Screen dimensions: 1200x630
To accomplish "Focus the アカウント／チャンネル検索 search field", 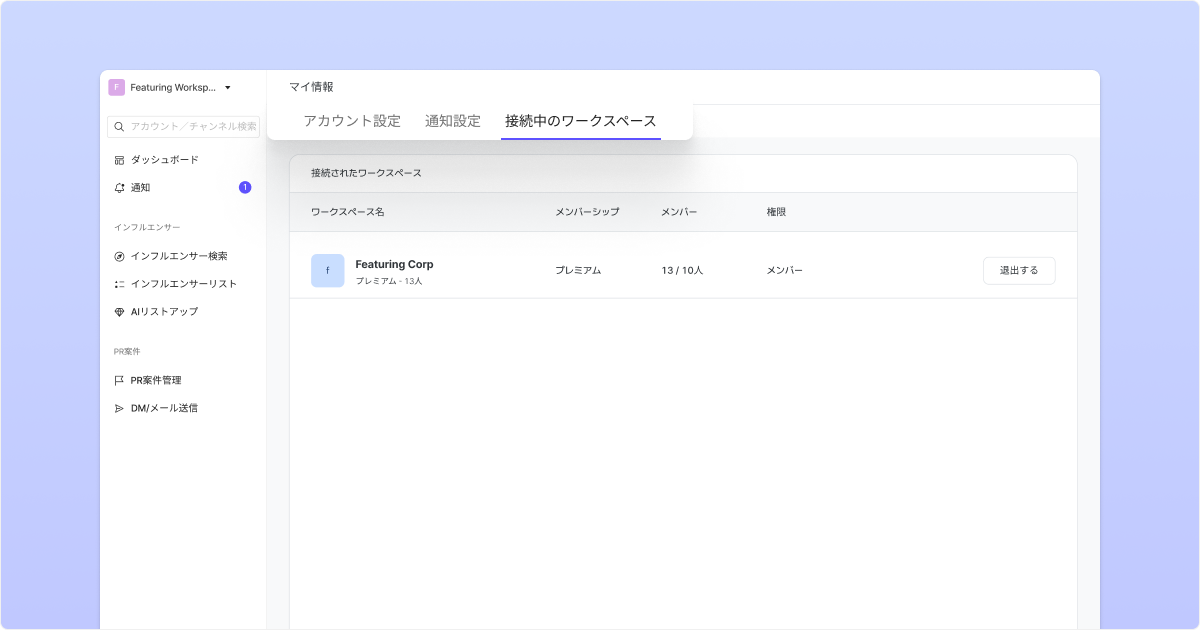I will 193,127.
